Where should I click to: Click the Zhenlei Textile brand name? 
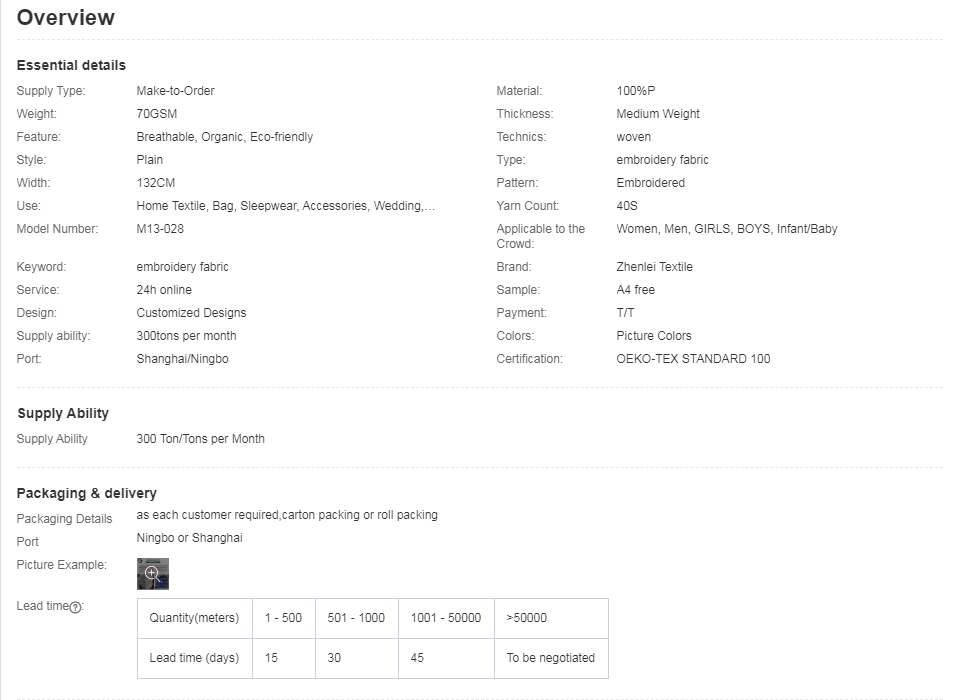tap(654, 267)
